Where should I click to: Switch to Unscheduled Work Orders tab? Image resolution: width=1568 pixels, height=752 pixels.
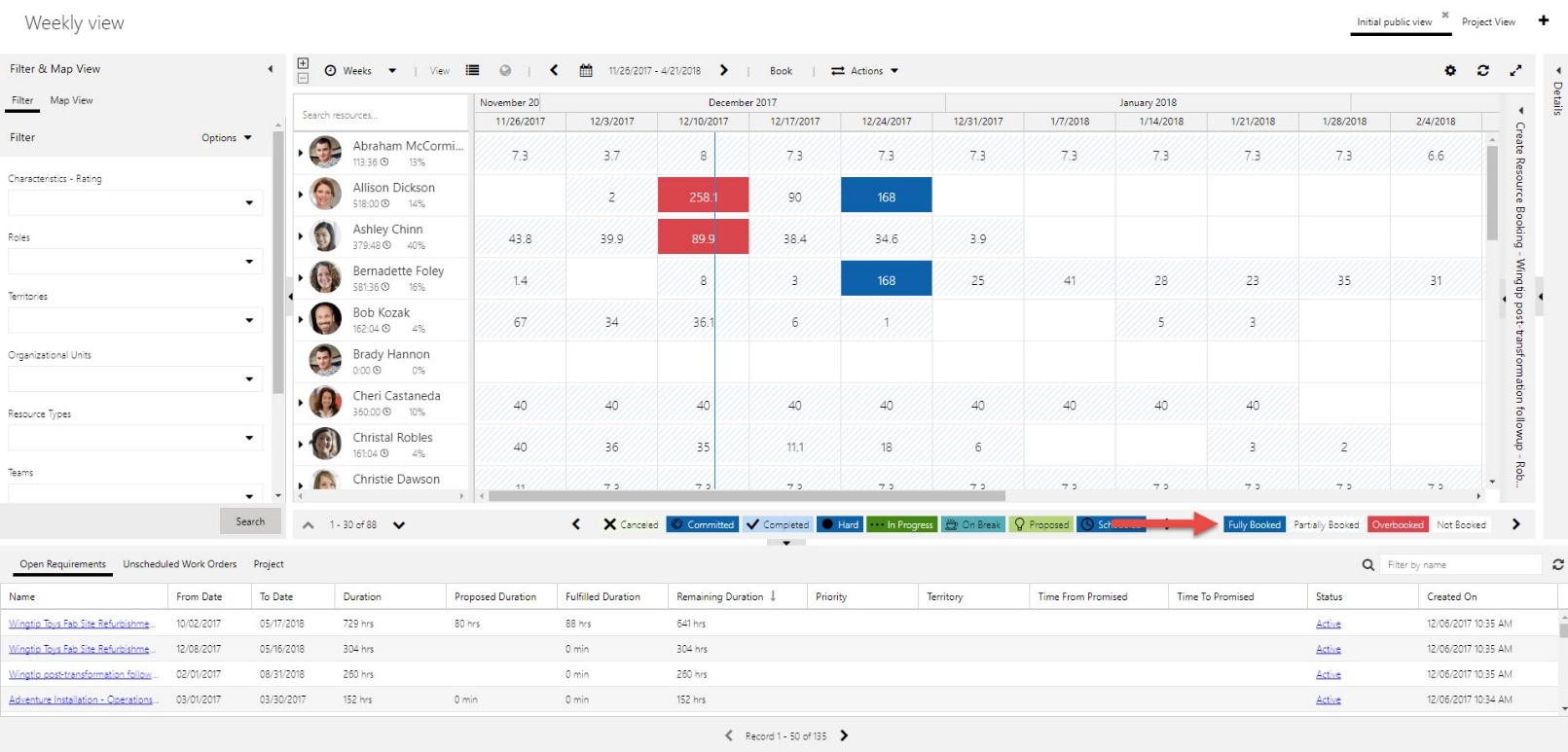point(179,564)
